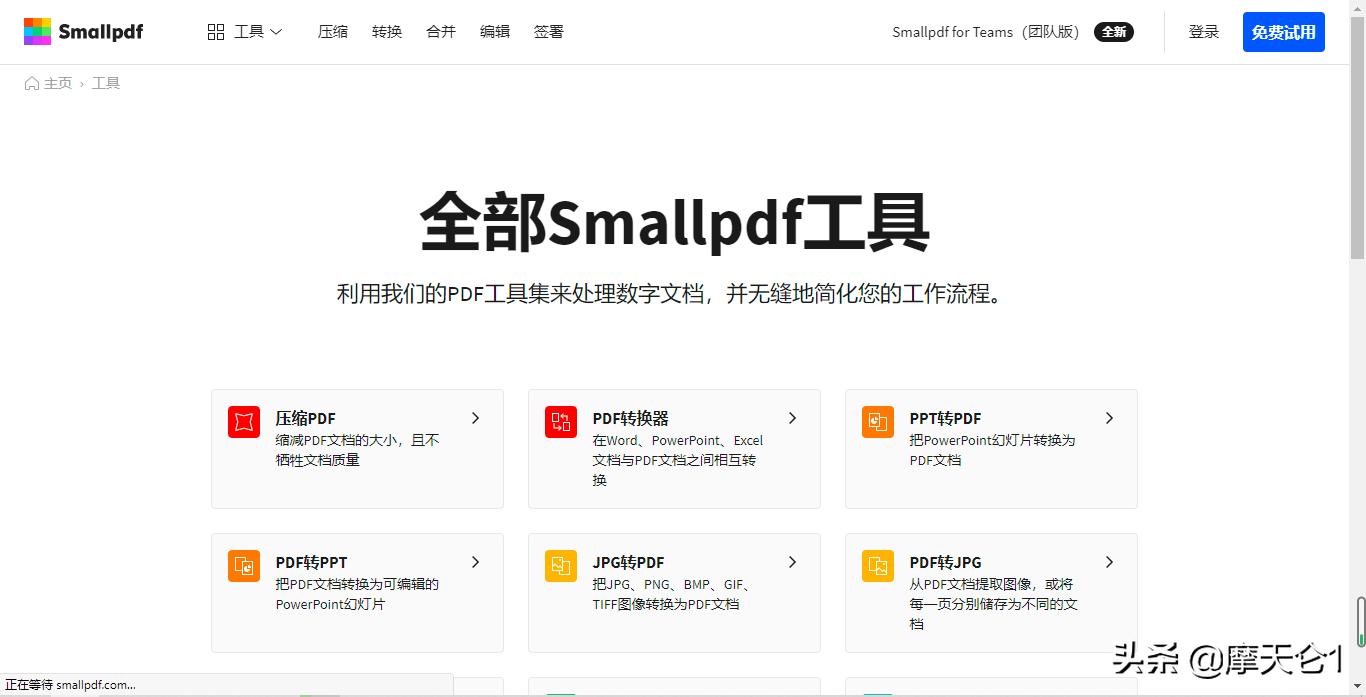The height and width of the screenshot is (697, 1366).
Task: Select 压缩 in top navigation
Action: click(333, 32)
